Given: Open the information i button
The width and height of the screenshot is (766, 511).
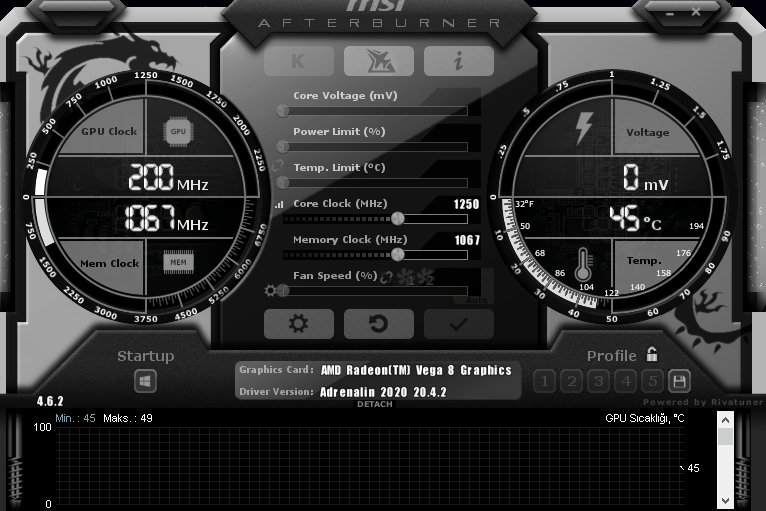Looking at the screenshot, I should [459, 61].
